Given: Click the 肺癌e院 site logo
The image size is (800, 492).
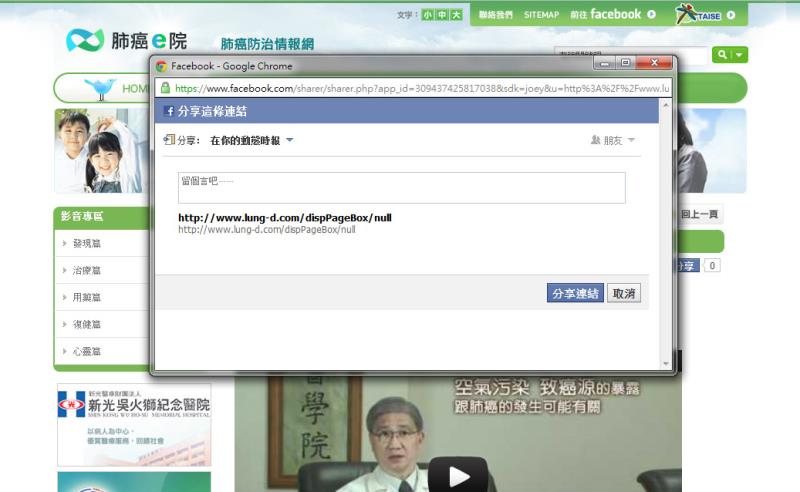Looking at the screenshot, I should (127, 40).
